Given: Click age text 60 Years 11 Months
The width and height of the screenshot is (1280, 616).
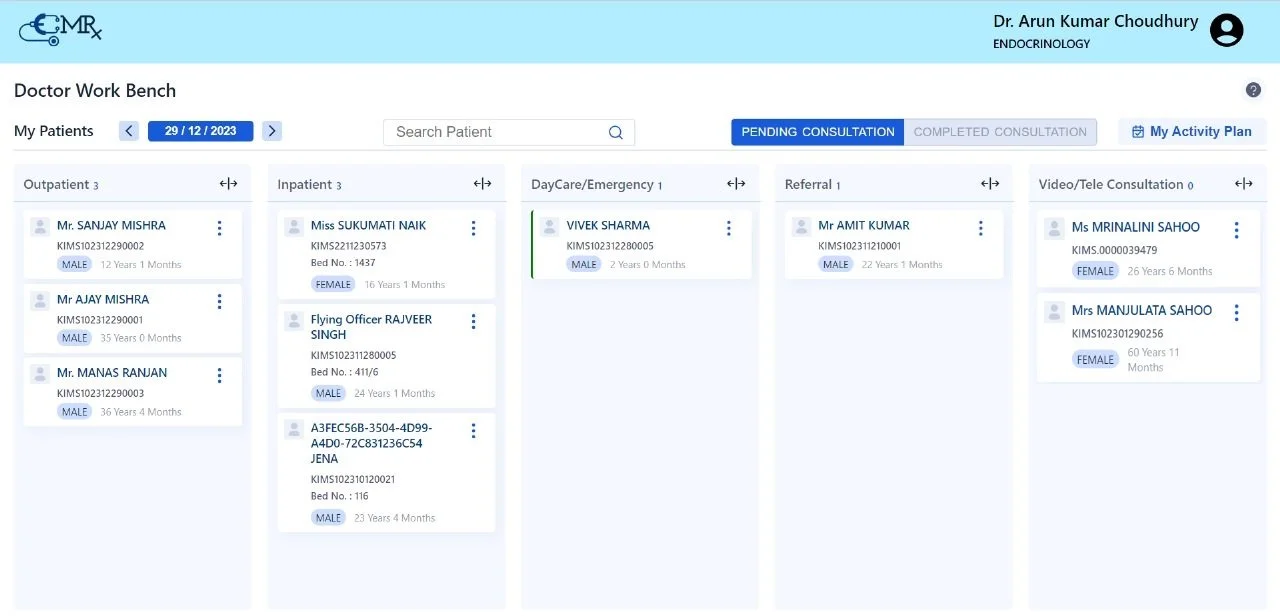Looking at the screenshot, I should [x=1153, y=360].
